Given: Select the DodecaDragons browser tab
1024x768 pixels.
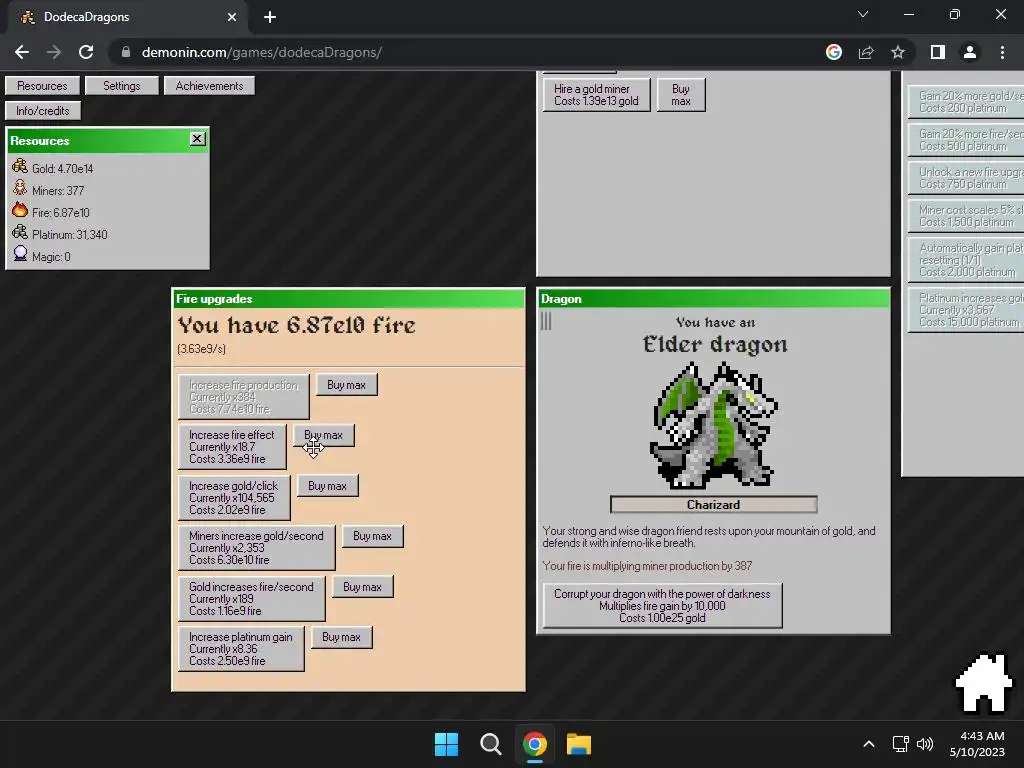Looking at the screenshot, I should click(x=127, y=17).
